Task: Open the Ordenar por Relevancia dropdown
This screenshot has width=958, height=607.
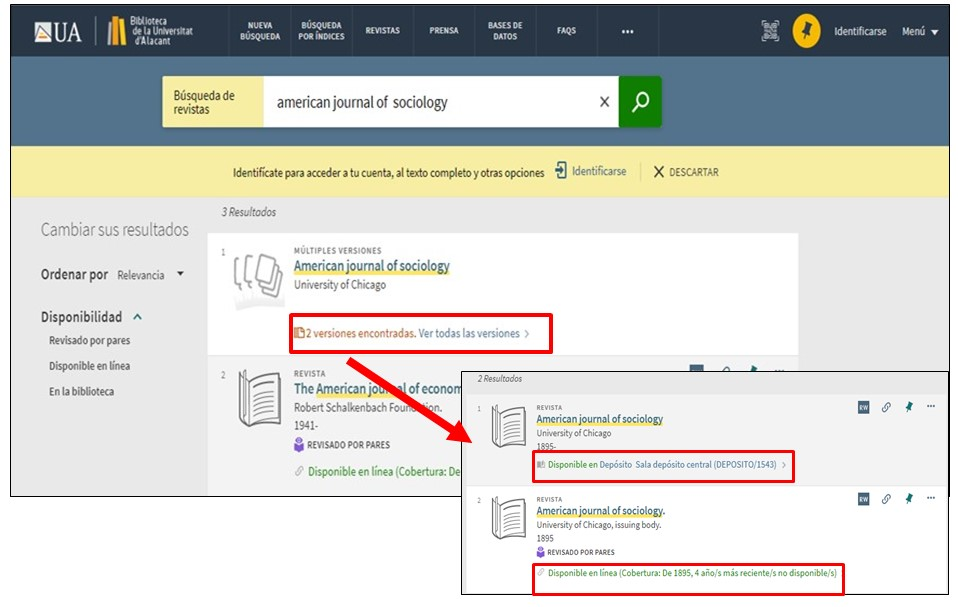Action: coord(150,275)
